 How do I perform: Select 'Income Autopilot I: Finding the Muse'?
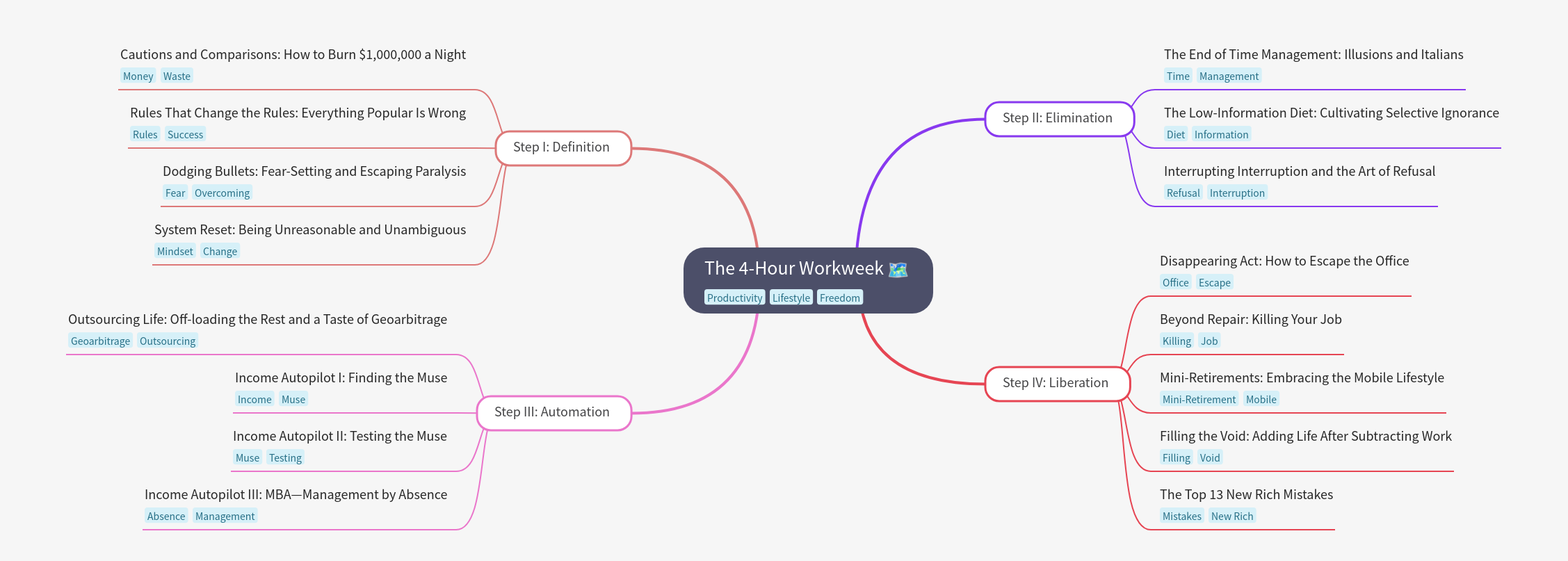[341, 377]
